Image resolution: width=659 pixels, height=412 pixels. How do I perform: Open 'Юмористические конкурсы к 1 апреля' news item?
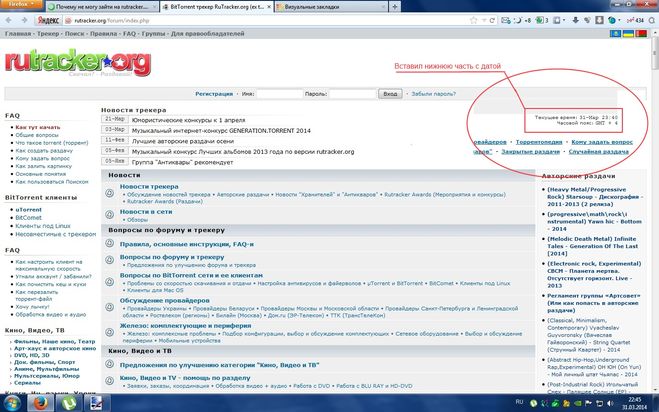click(x=188, y=120)
